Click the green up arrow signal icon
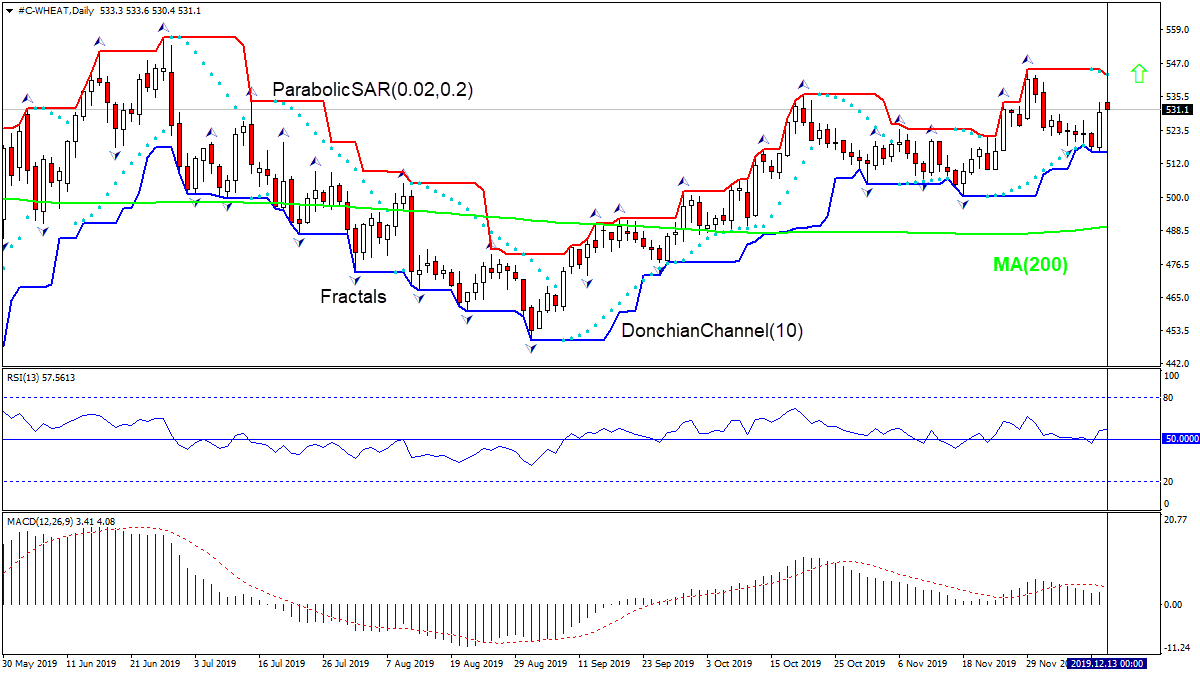 [x=1140, y=72]
